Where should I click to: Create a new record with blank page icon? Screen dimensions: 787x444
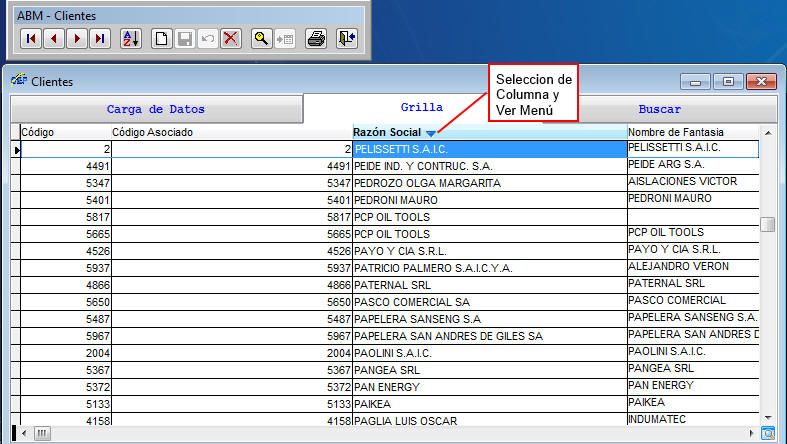coord(161,39)
